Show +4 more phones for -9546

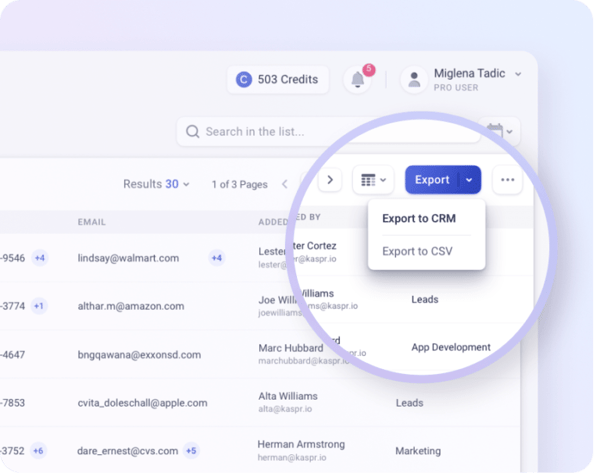40,258
